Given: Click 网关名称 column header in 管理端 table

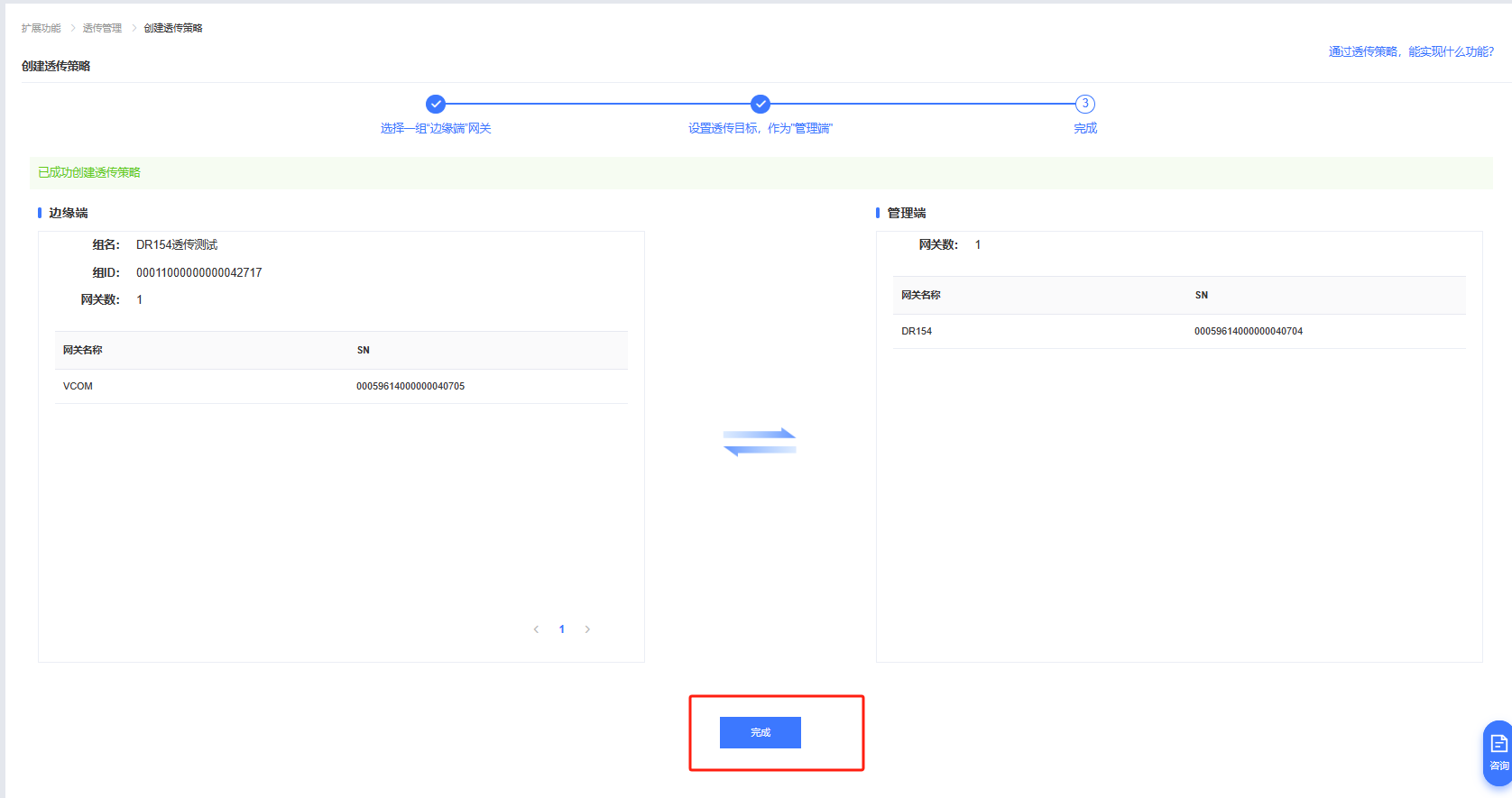Looking at the screenshot, I should coord(921,295).
